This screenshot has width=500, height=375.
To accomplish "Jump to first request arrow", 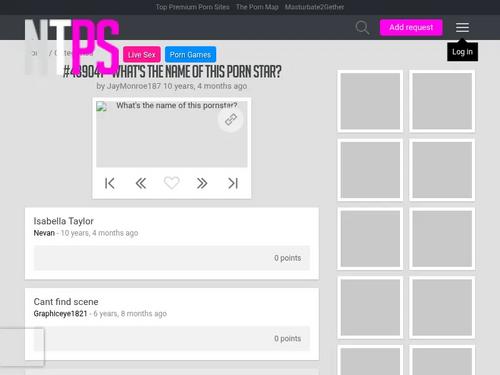I will coord(110,183).
